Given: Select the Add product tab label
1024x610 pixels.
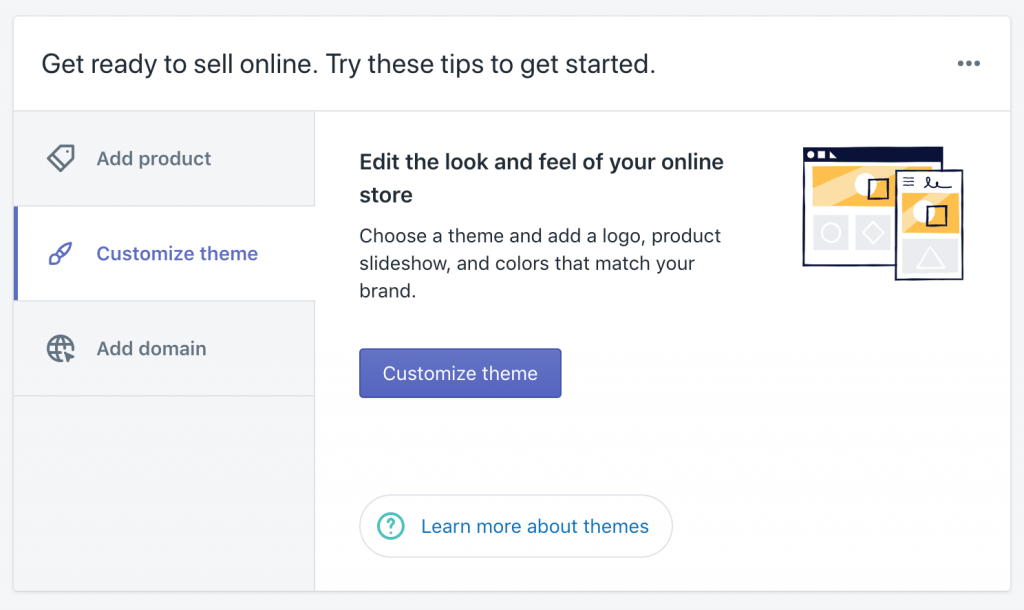Looking at the screenshot, I should (x=153, y=159).
